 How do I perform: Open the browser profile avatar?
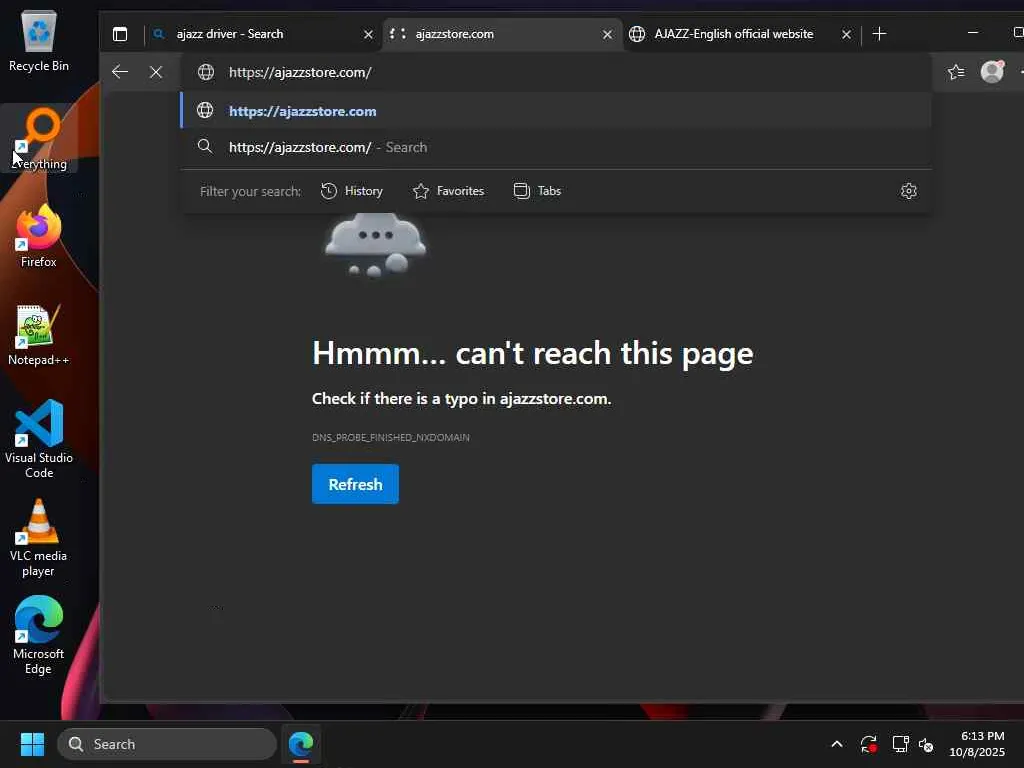[992, 71]
